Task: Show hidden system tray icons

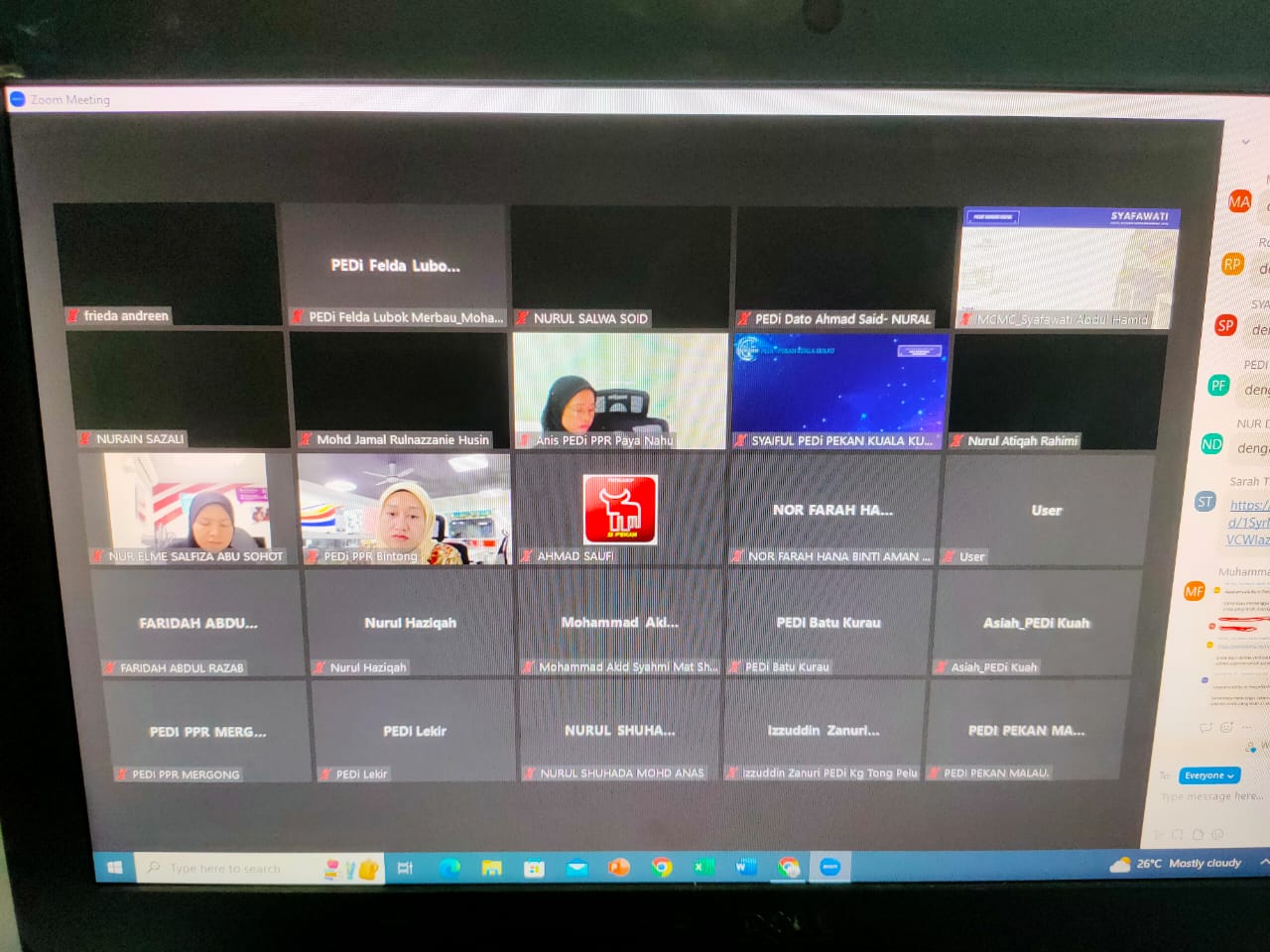Action: (x=1263, y=863)
